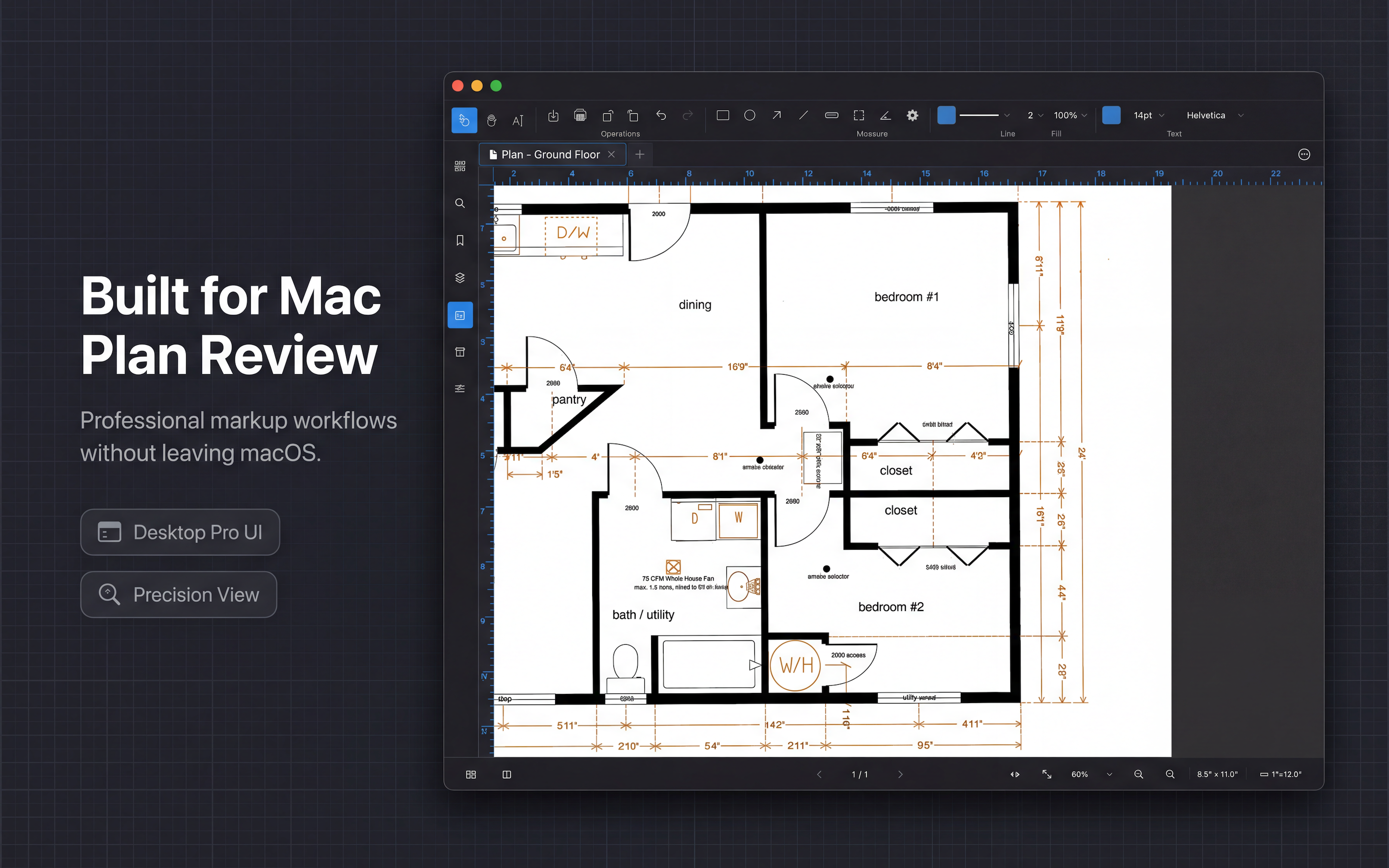Open measure settings gear

click(x=912, y=115)
